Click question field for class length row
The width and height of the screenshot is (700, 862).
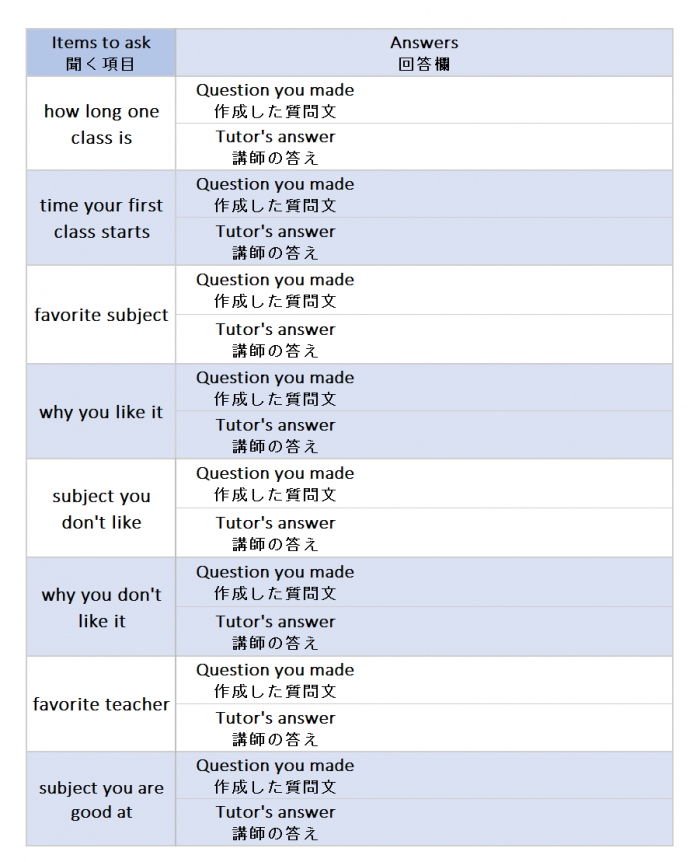click(510, 100)
